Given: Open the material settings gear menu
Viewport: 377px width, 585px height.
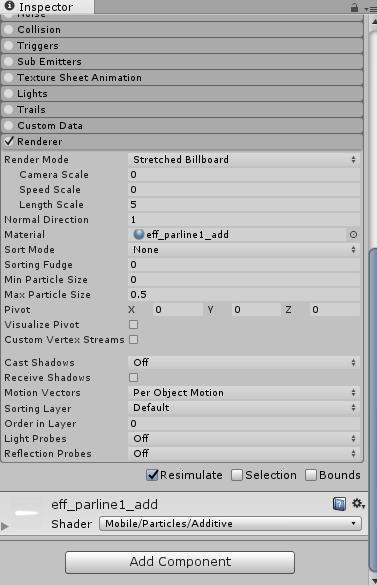Looking at the screenshot, I should pos(358,503).
